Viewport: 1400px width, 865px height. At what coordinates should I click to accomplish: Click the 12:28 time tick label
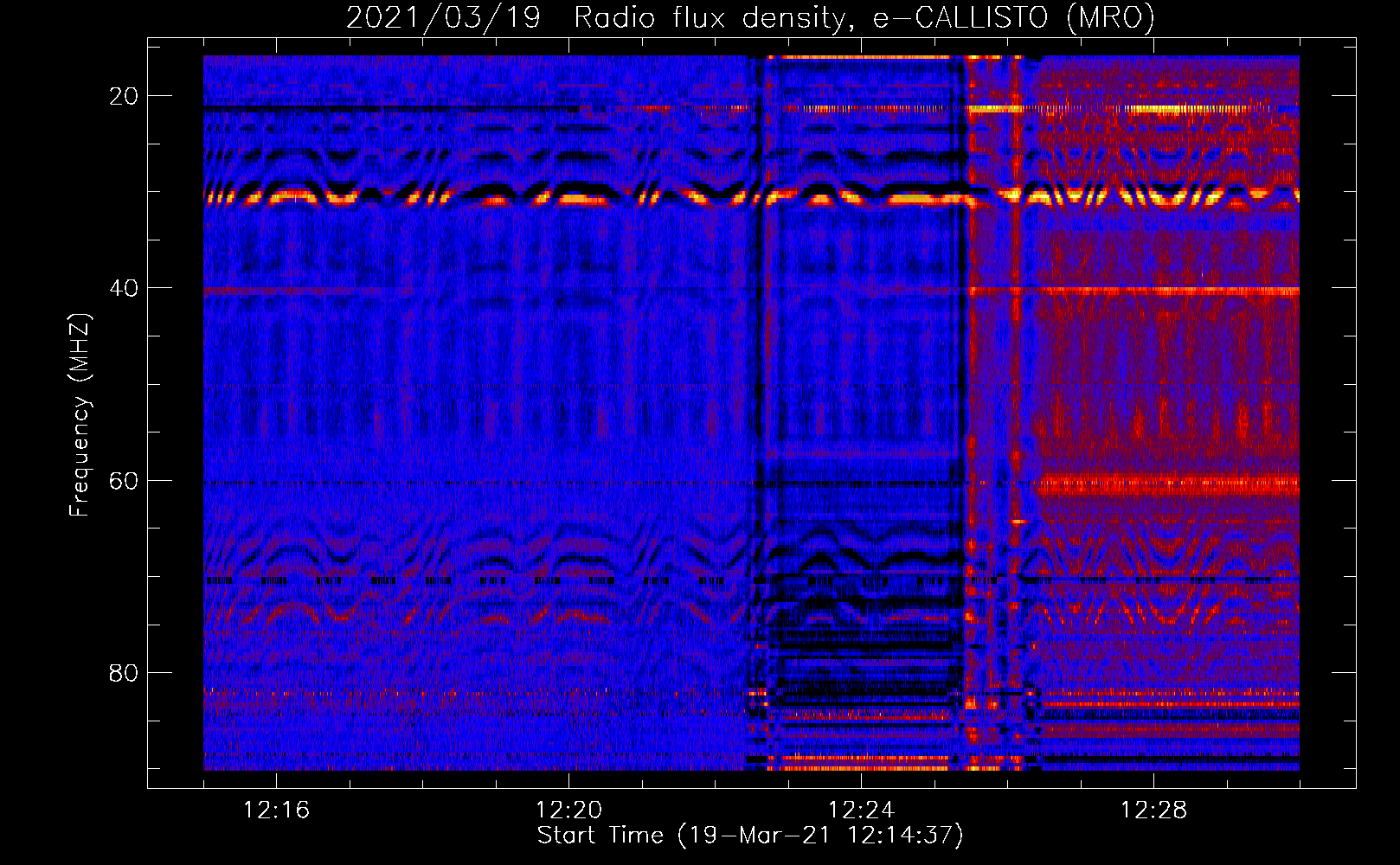coord(1153,811)
